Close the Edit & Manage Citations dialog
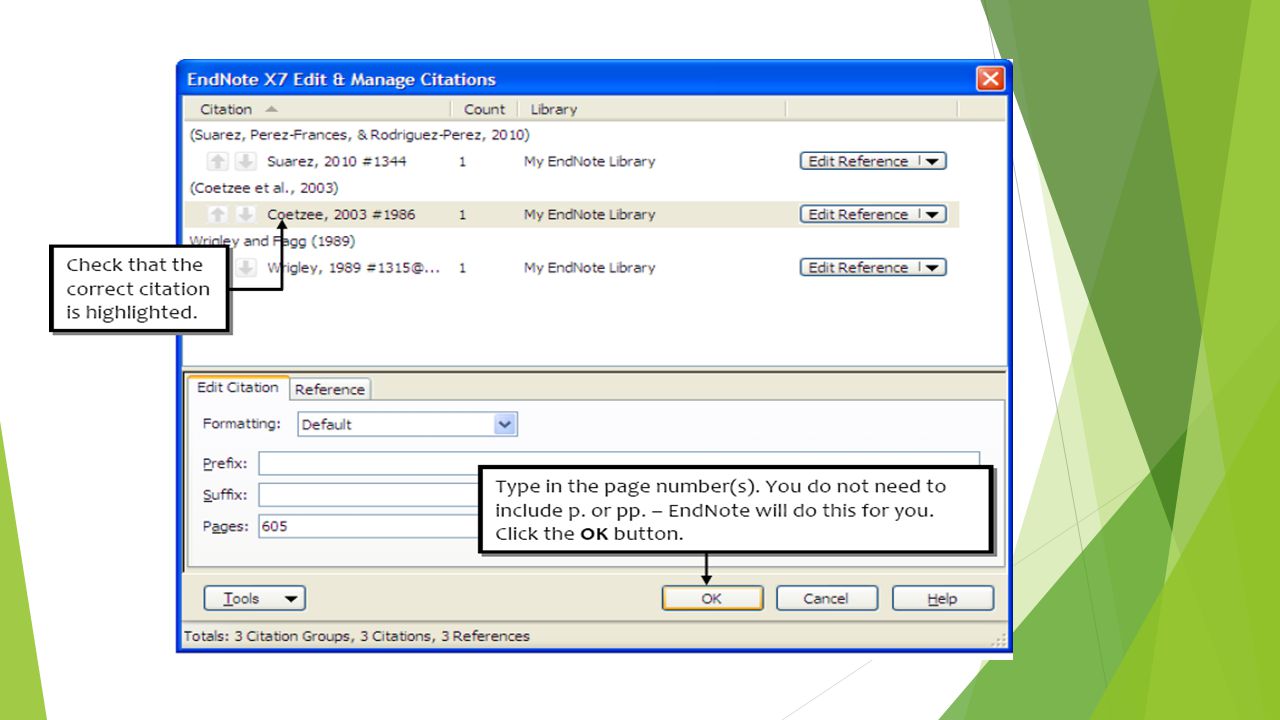This screenshot has width=1280, height=720. [990, 79]
